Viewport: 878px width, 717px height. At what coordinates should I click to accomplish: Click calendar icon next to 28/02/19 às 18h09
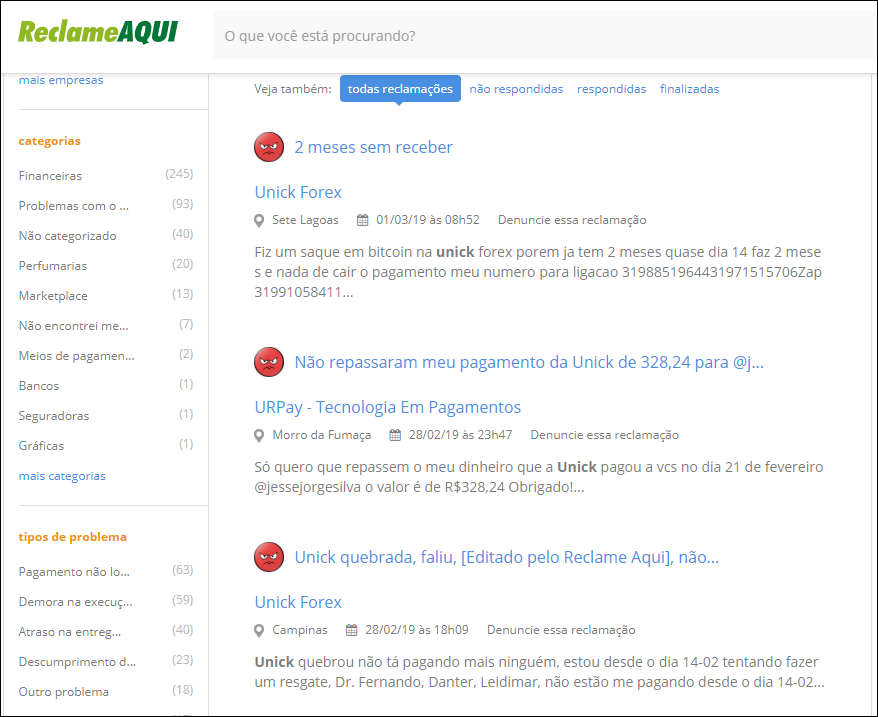(352, 630)
